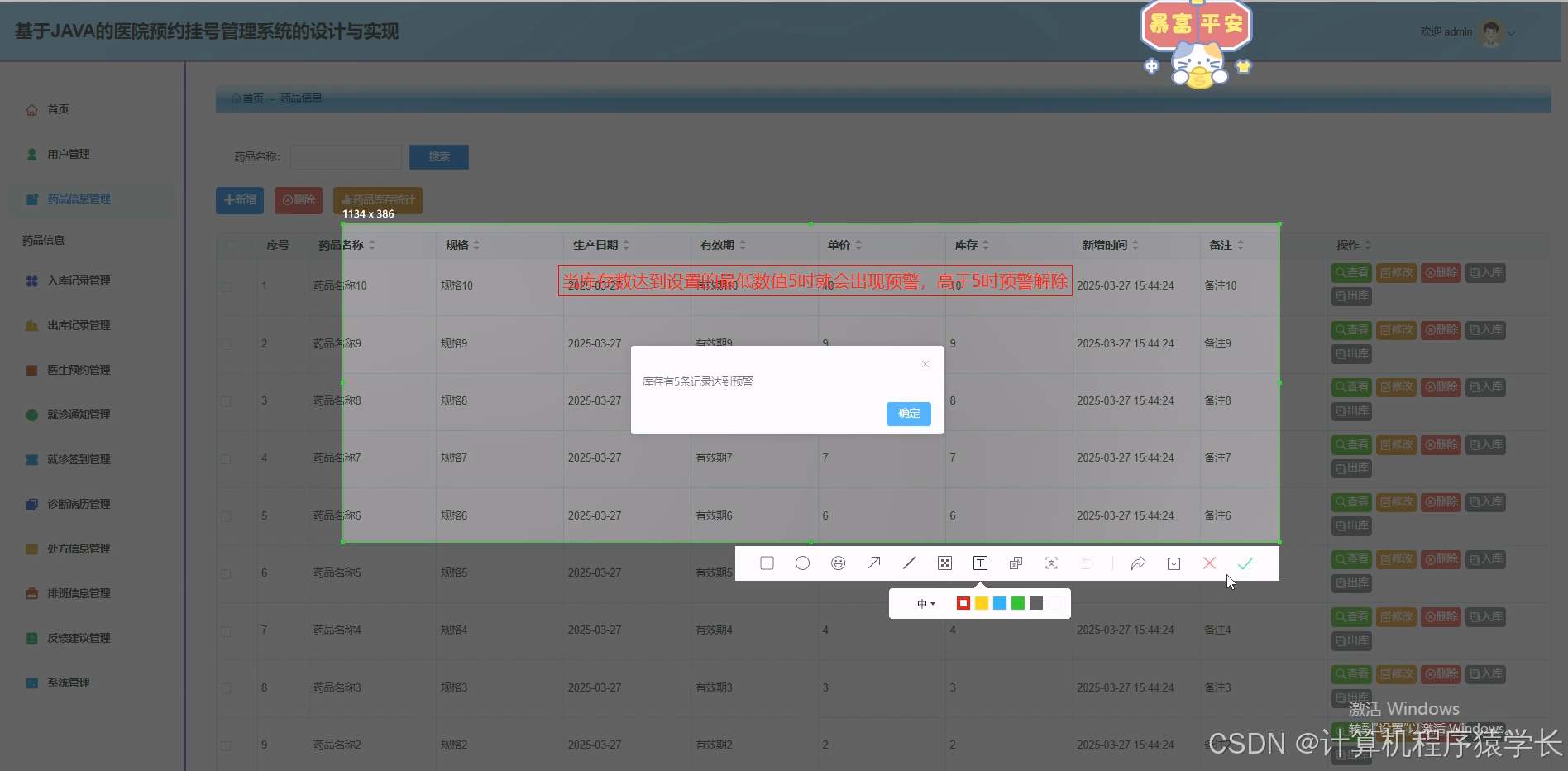Click the 药品库存统计 button
This screenshot has height=771, width=1568.
coord(378,200)
